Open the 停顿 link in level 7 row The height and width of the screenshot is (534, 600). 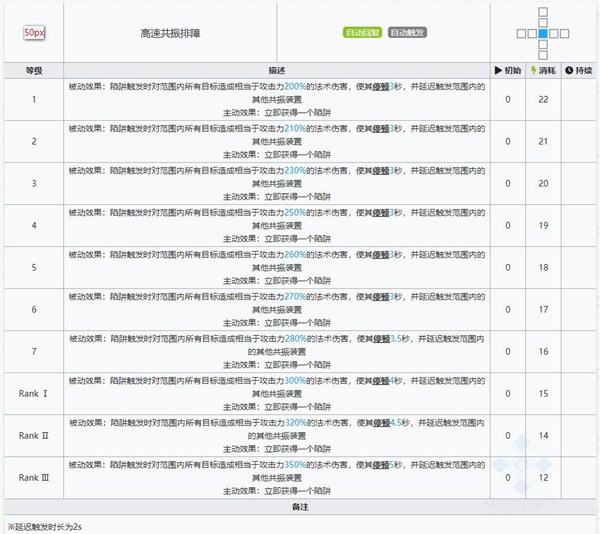382,339
